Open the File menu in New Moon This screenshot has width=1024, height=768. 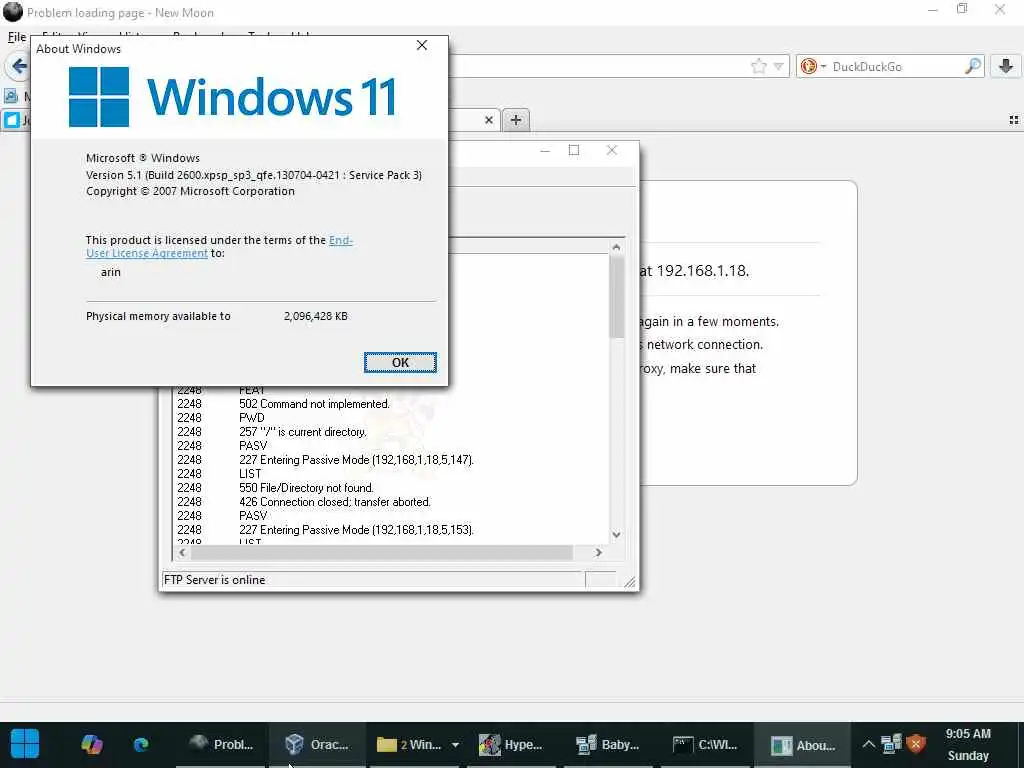(17, 37)
